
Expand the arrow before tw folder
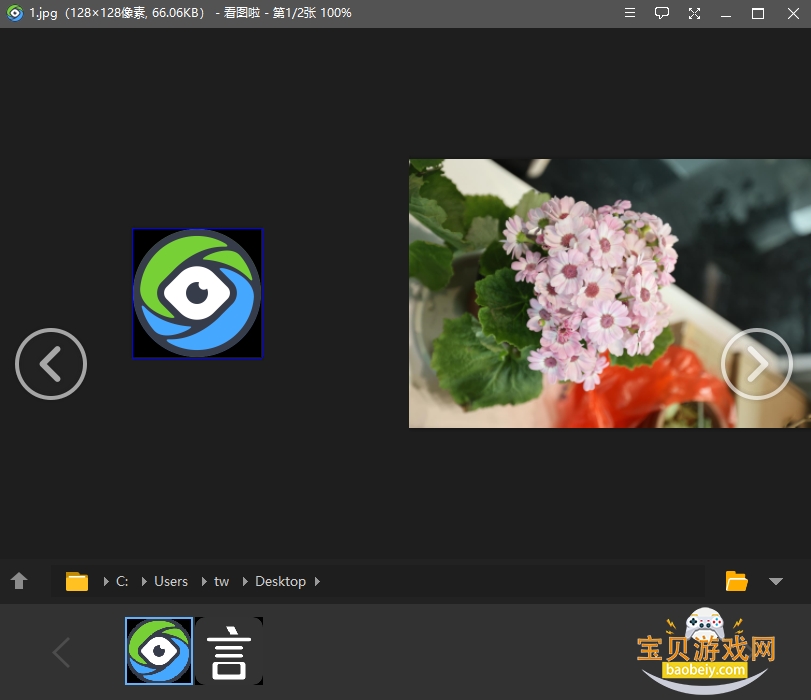204,582
